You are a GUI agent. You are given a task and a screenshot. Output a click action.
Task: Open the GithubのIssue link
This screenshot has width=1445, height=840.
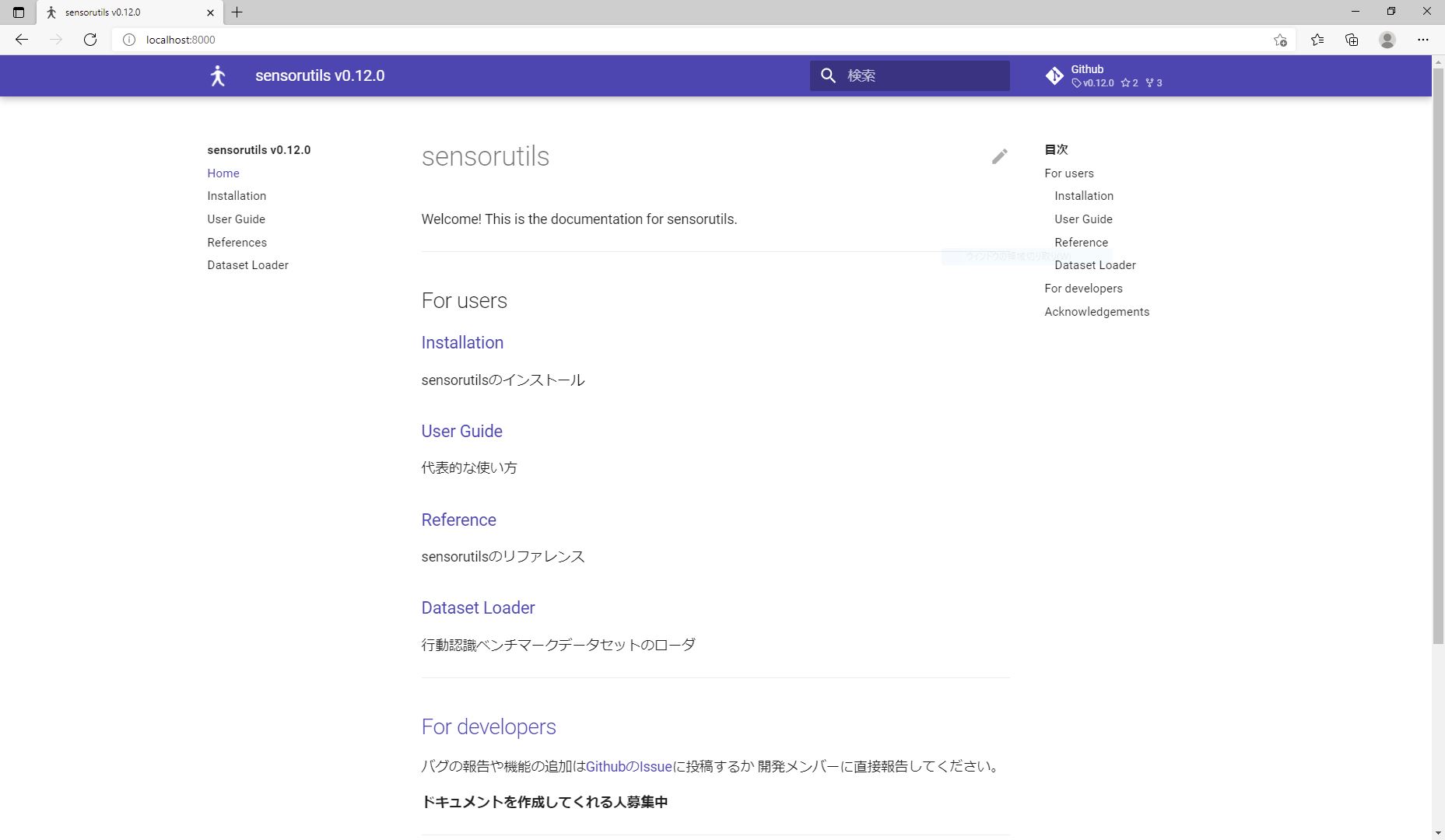point(629,767)
